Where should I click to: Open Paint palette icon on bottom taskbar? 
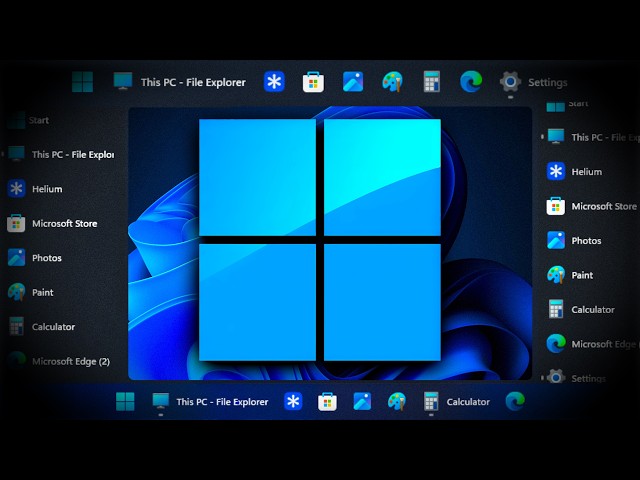(397, 401)
